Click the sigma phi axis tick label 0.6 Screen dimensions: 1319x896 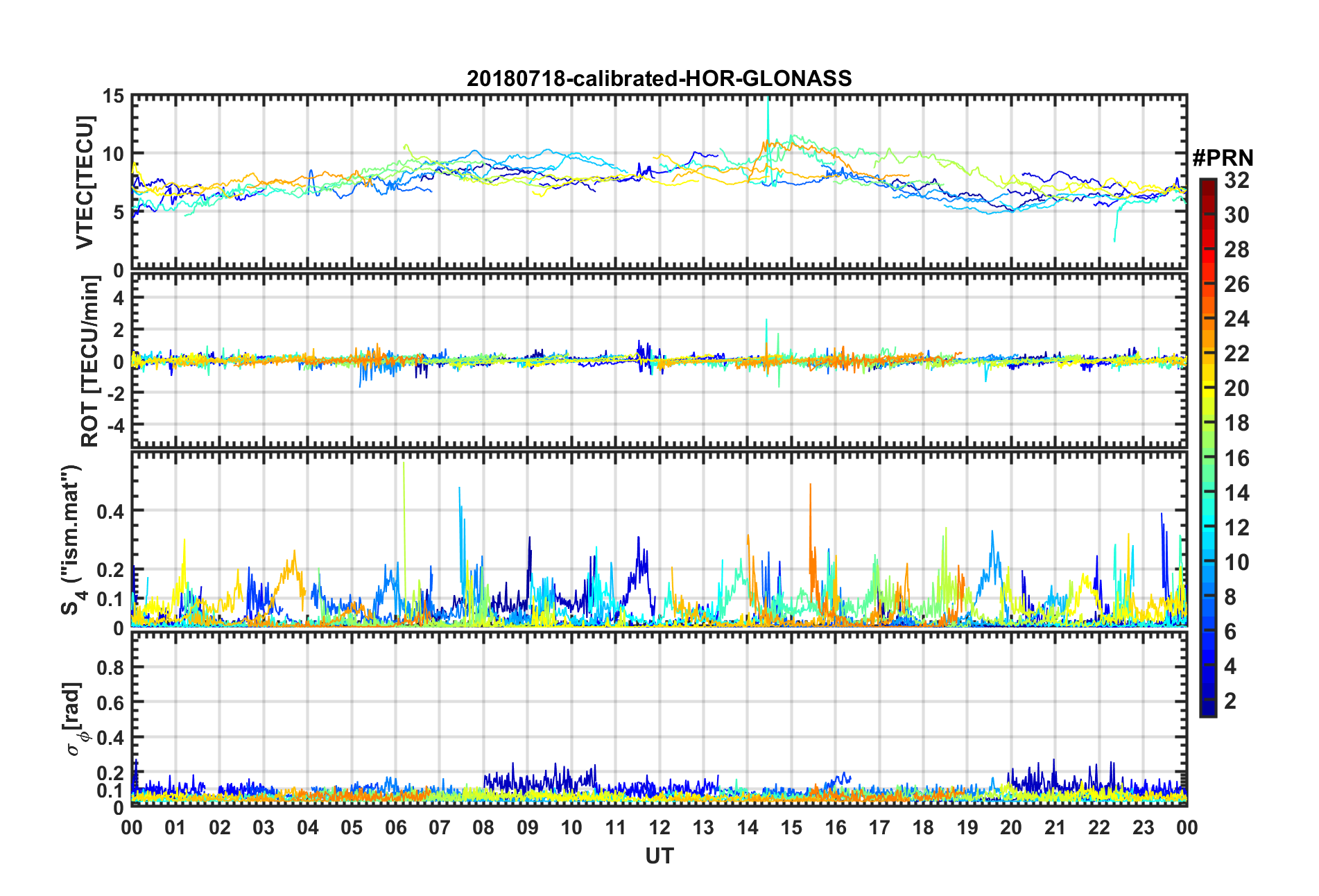[110, 703]
